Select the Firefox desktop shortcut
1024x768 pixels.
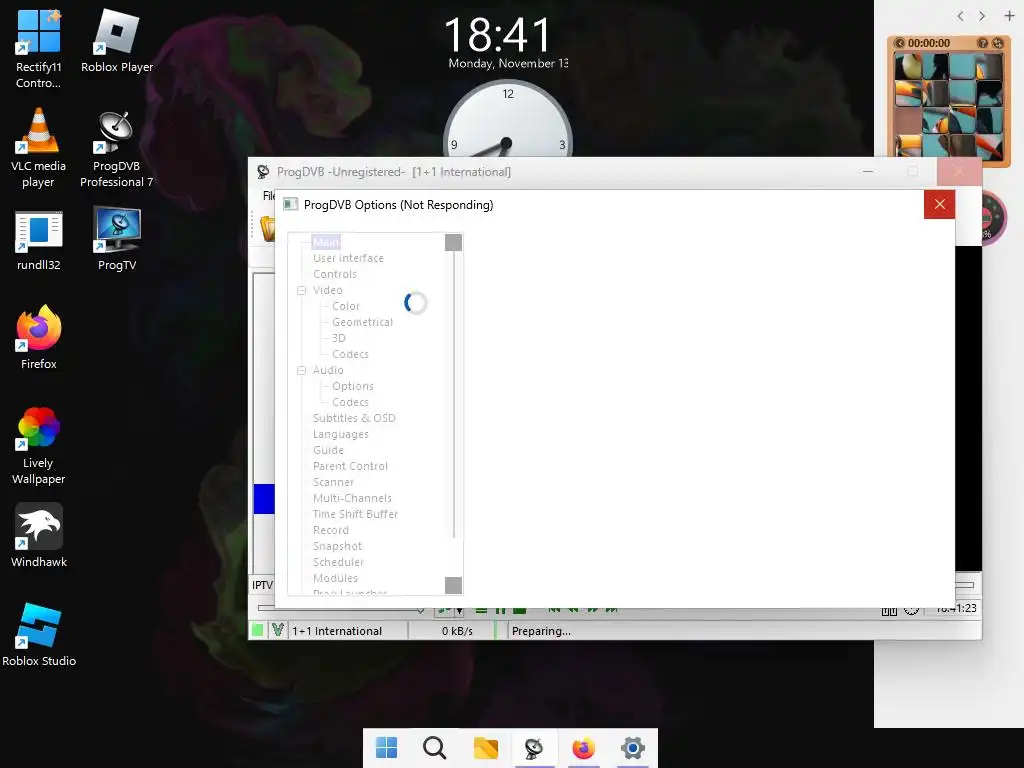click(39, 338)
